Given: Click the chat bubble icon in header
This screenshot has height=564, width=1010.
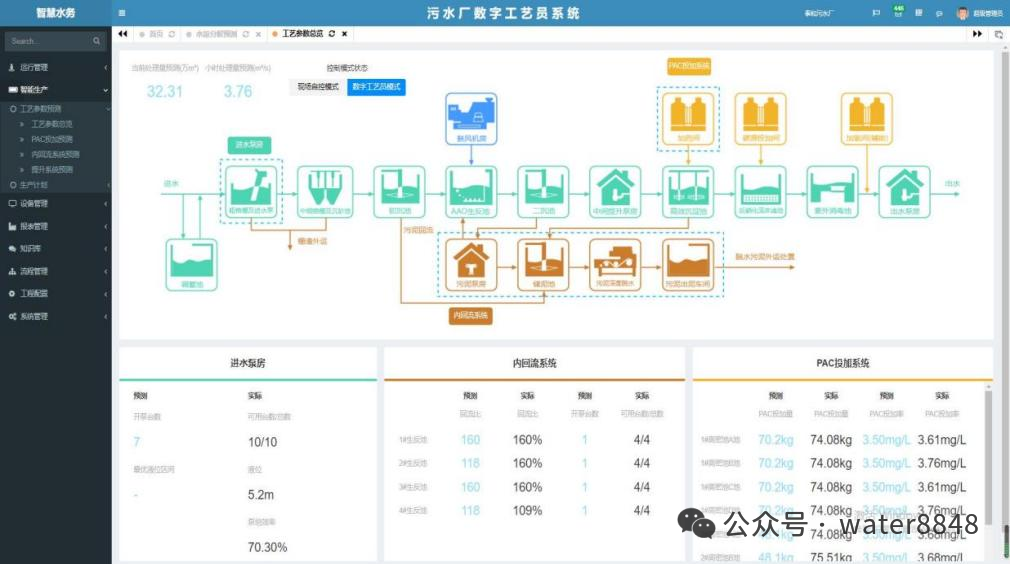Looking at the screenshot, I should pos(939,14).
